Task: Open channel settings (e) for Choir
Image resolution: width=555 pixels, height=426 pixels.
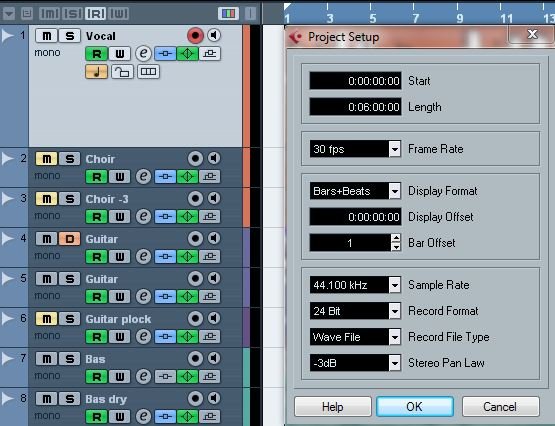Action: click(x=143, y=176)
